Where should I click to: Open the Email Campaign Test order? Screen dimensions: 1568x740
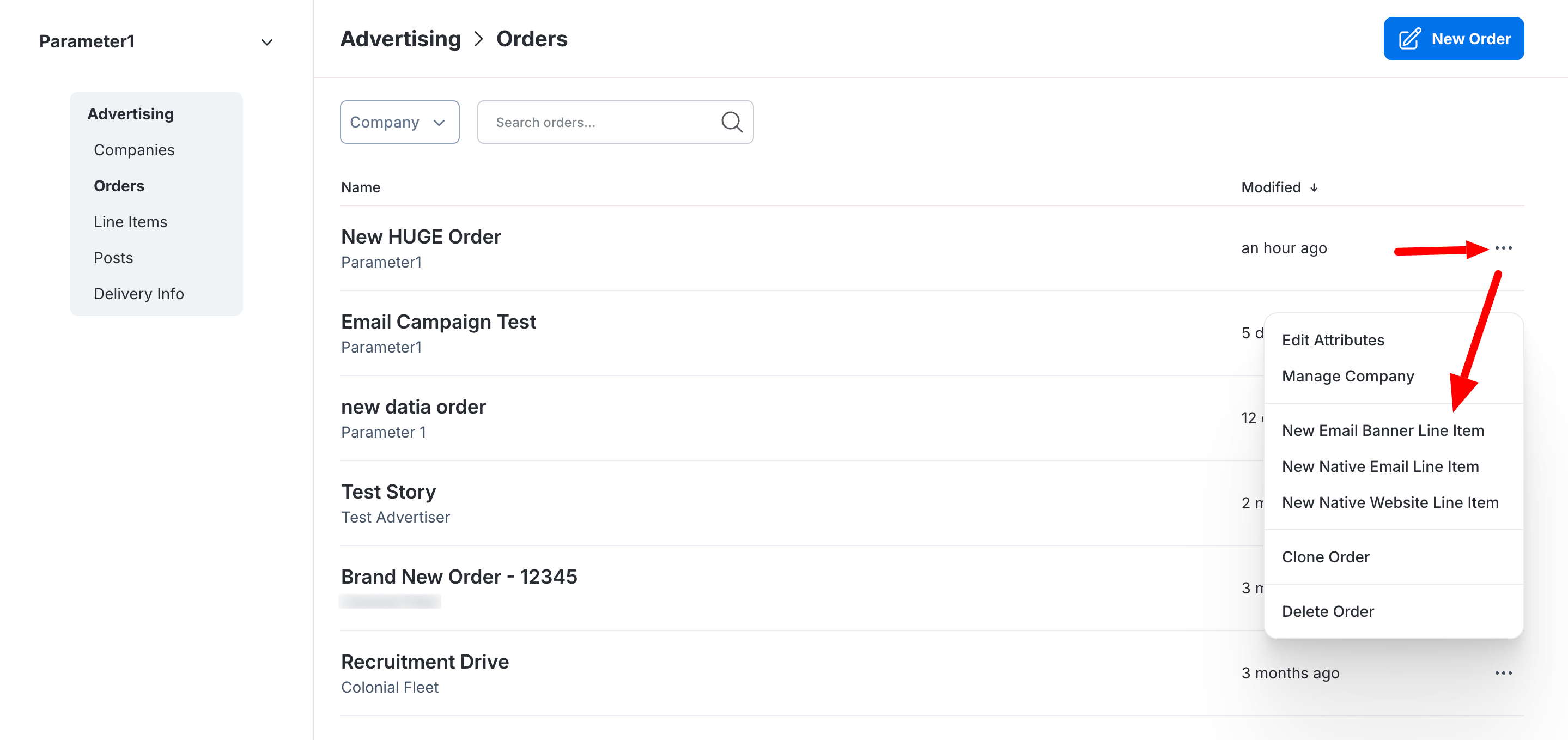[x=438, y=322]
